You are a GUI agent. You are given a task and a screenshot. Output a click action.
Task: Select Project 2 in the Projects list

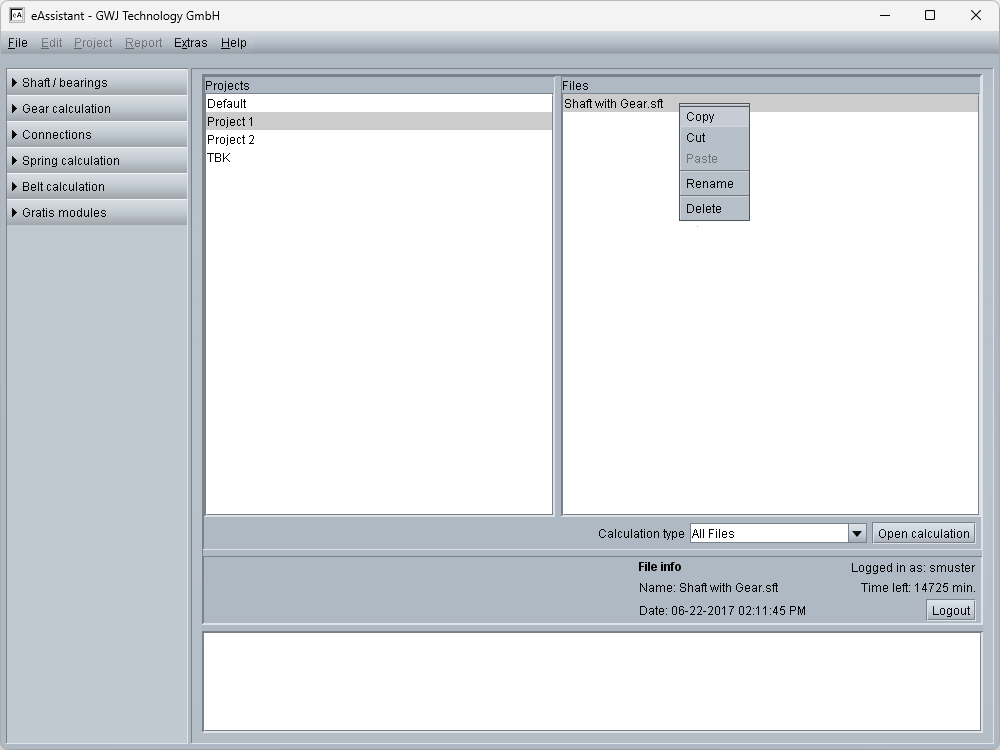(231, 140)
